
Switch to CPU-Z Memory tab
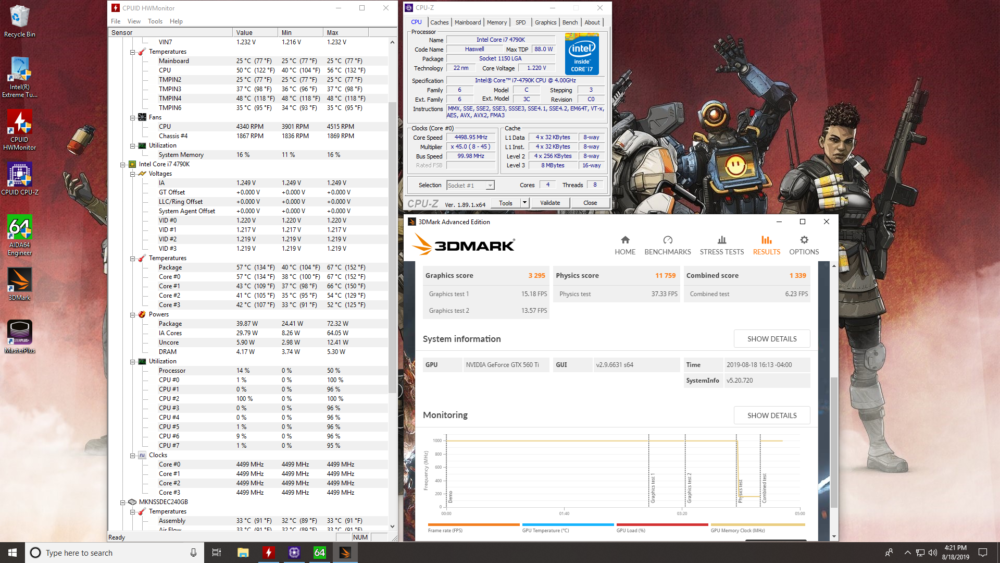click(497, 22)
